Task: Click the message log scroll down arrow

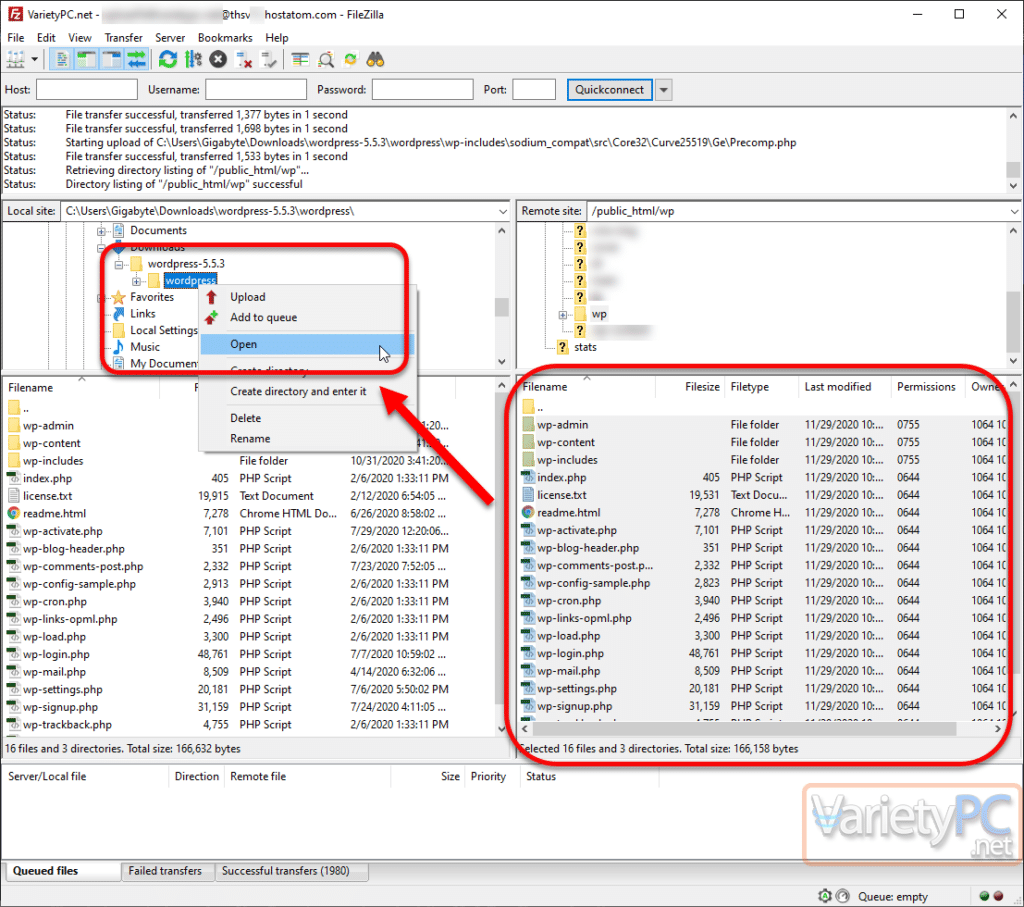Action: point(1014,185)
